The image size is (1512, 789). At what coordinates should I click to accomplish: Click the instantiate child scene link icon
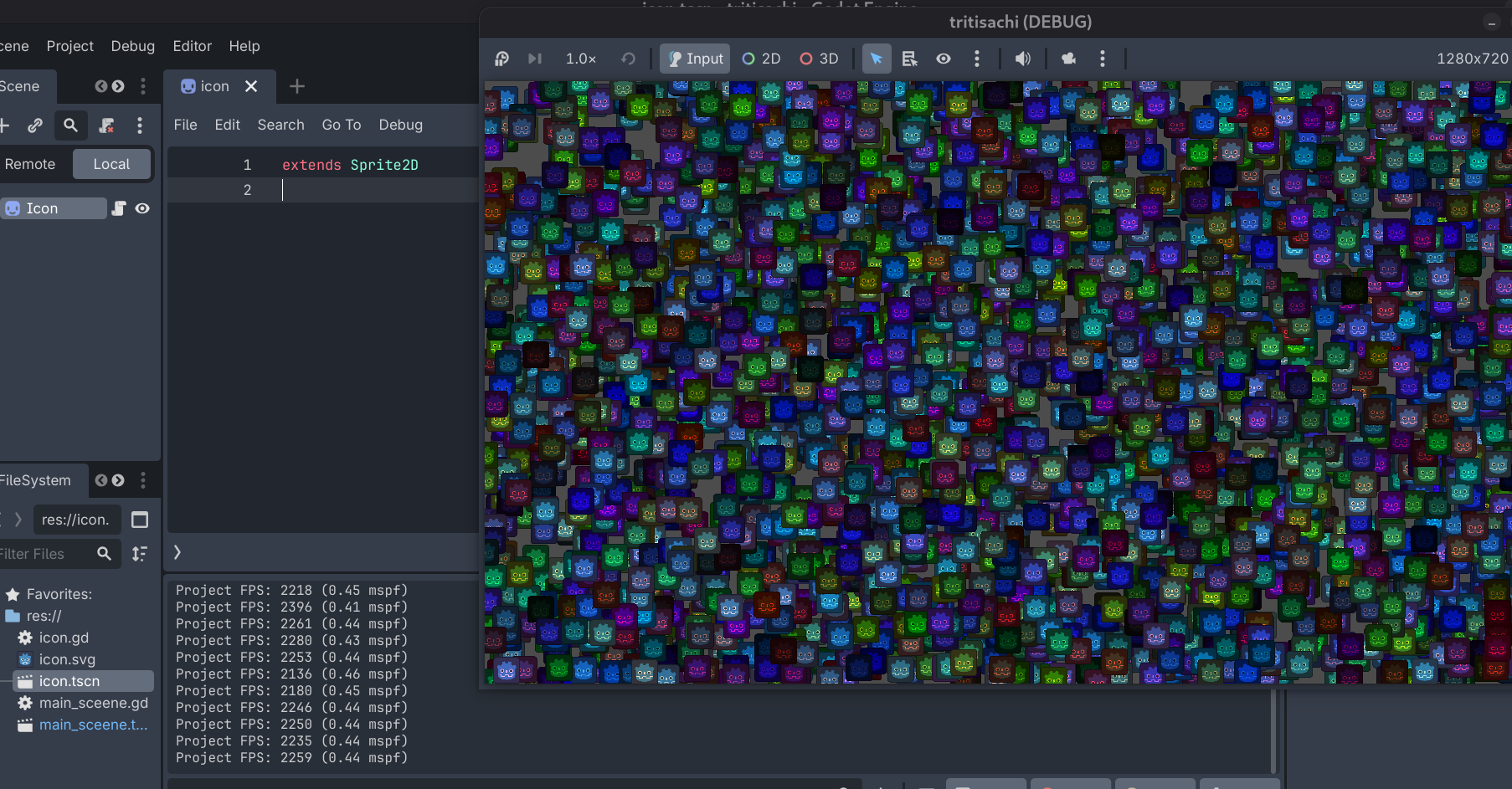[x=35, y=126]
